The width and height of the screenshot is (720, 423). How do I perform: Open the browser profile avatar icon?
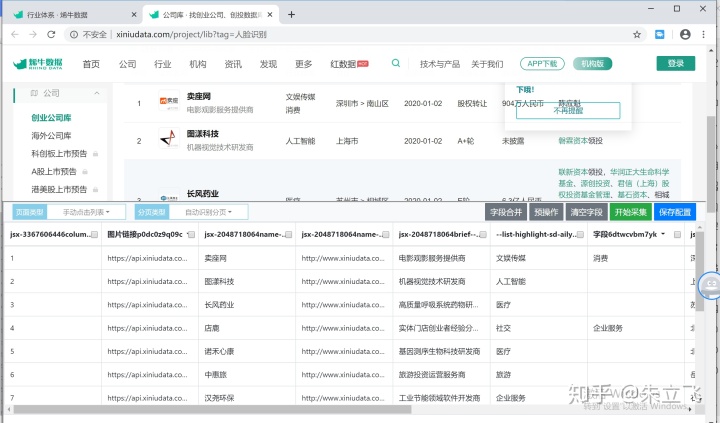pyautogui.click(x=685, y=34)
